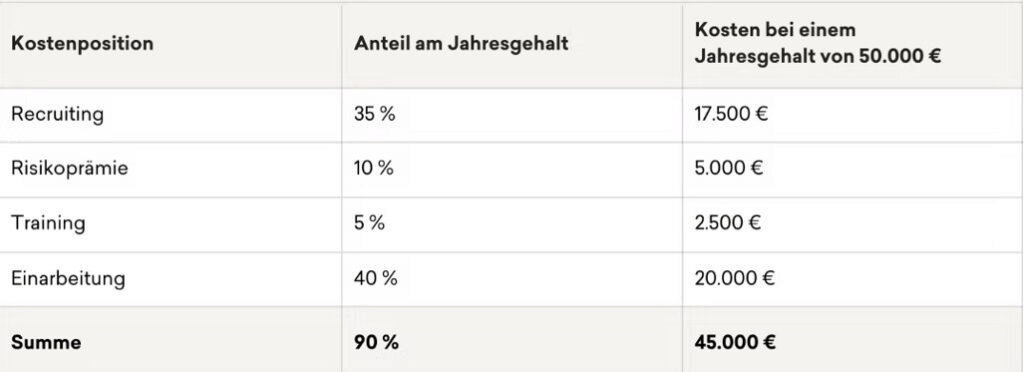The height and width of the screenshot is (372, 1024).
Task: Click the 10 % cell
Action: click(x=374, y=168)
